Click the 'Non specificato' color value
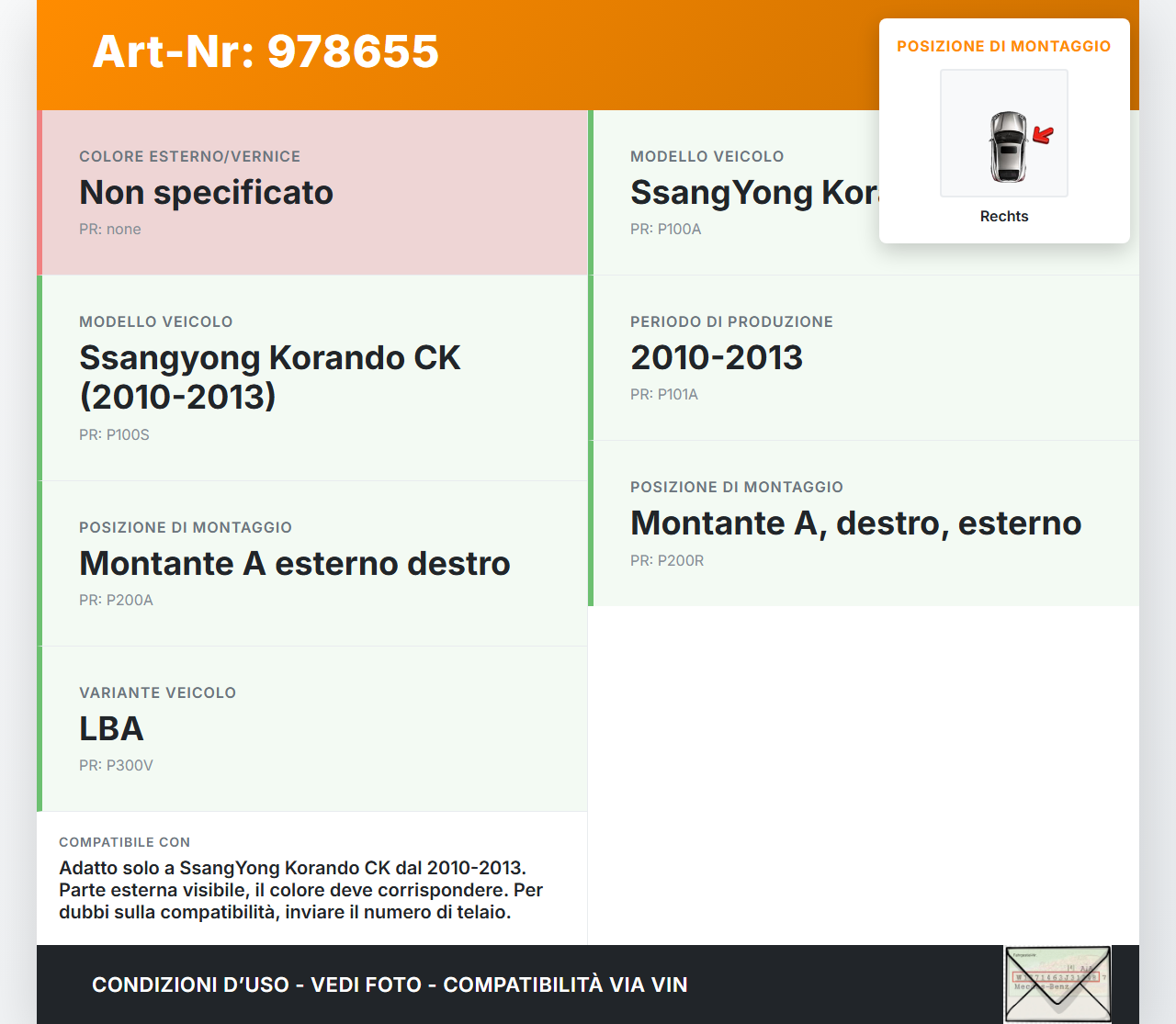1176x1024 pixels. (206, 193)
